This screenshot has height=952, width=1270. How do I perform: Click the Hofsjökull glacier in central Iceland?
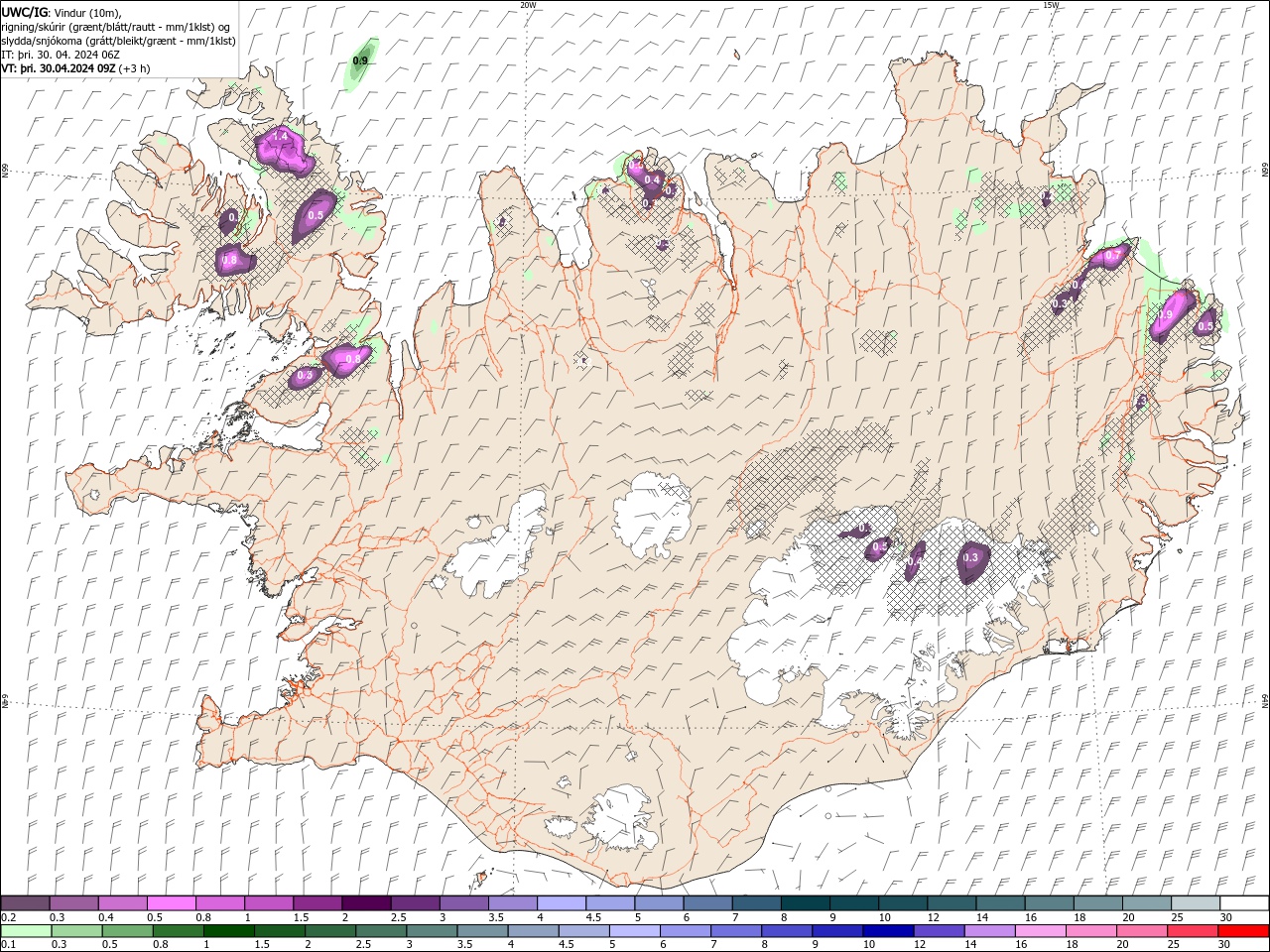652,517
